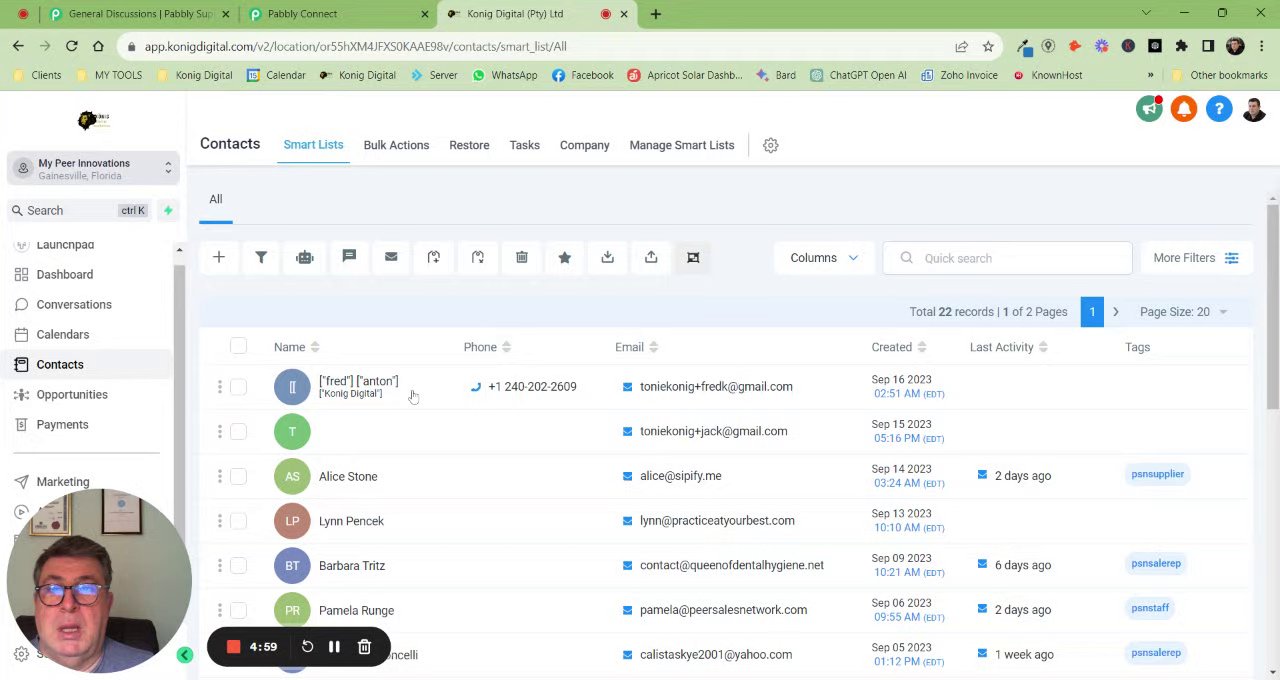Open the Columns dropdown
The height and width of the screenshot is (680, 1280).
pos(824,258)
